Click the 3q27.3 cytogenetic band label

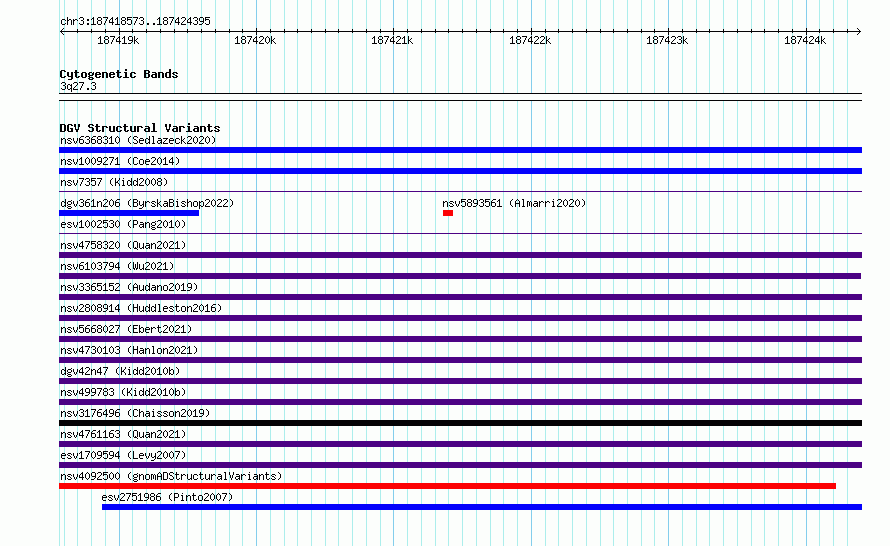coord(78,86)
